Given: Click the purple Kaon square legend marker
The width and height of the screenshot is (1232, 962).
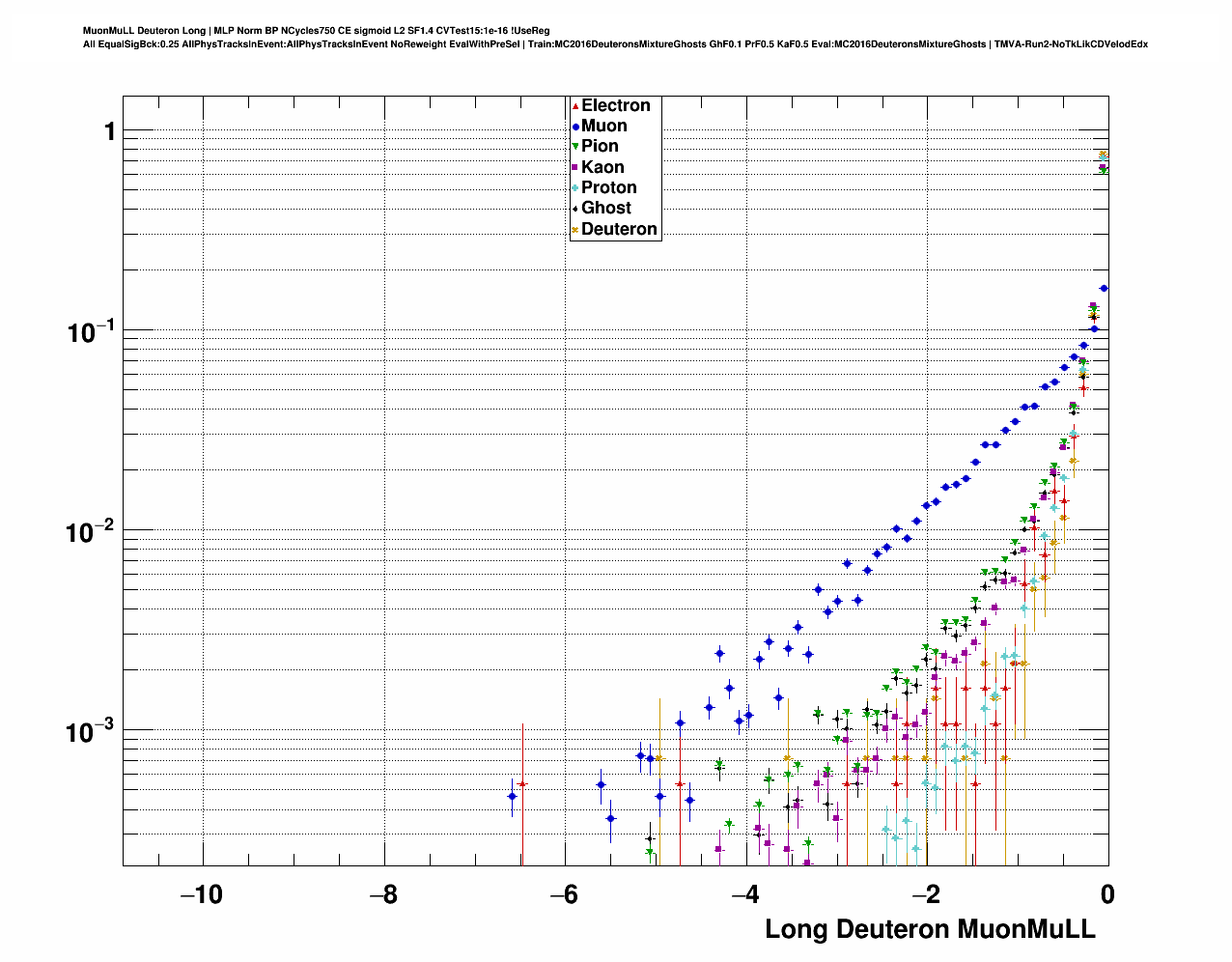Looking at the screenshot, I should coord(575,168).
